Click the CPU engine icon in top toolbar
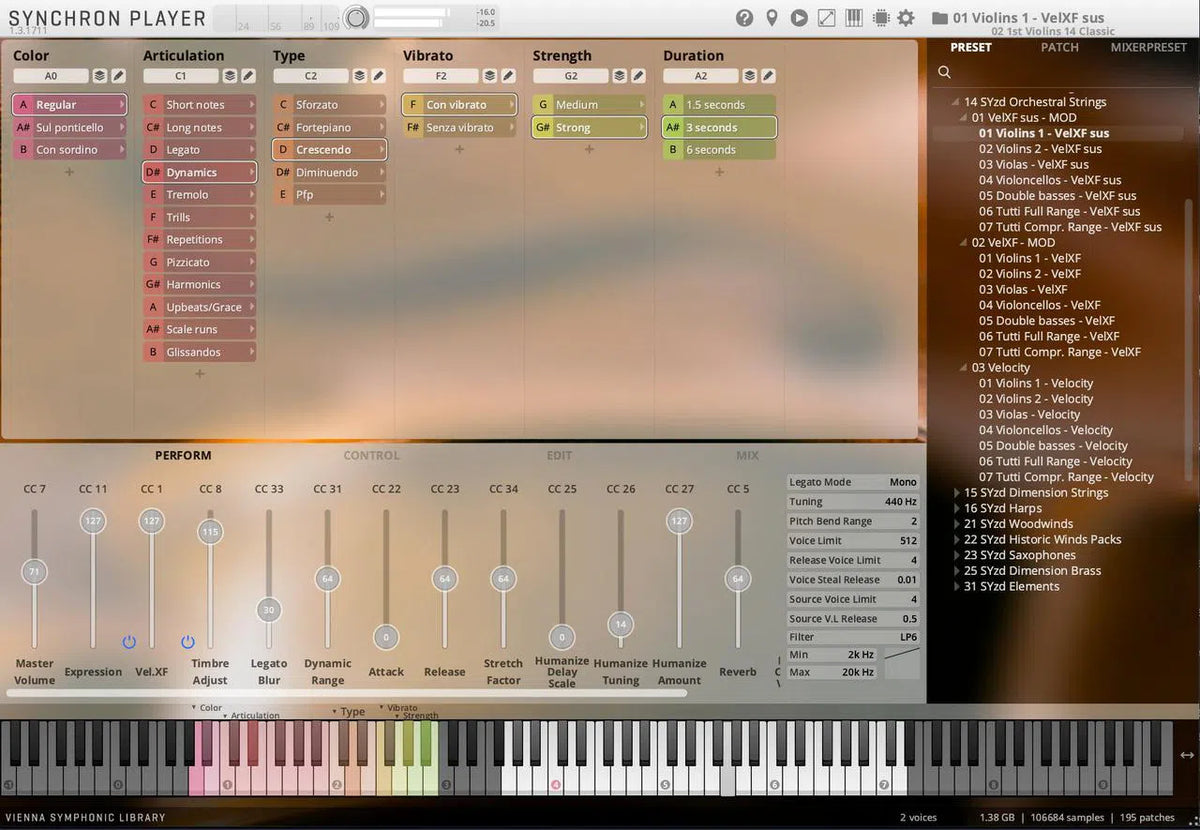Image resolution: width=1200 pixels, height=830 pixels. point(879,18)
